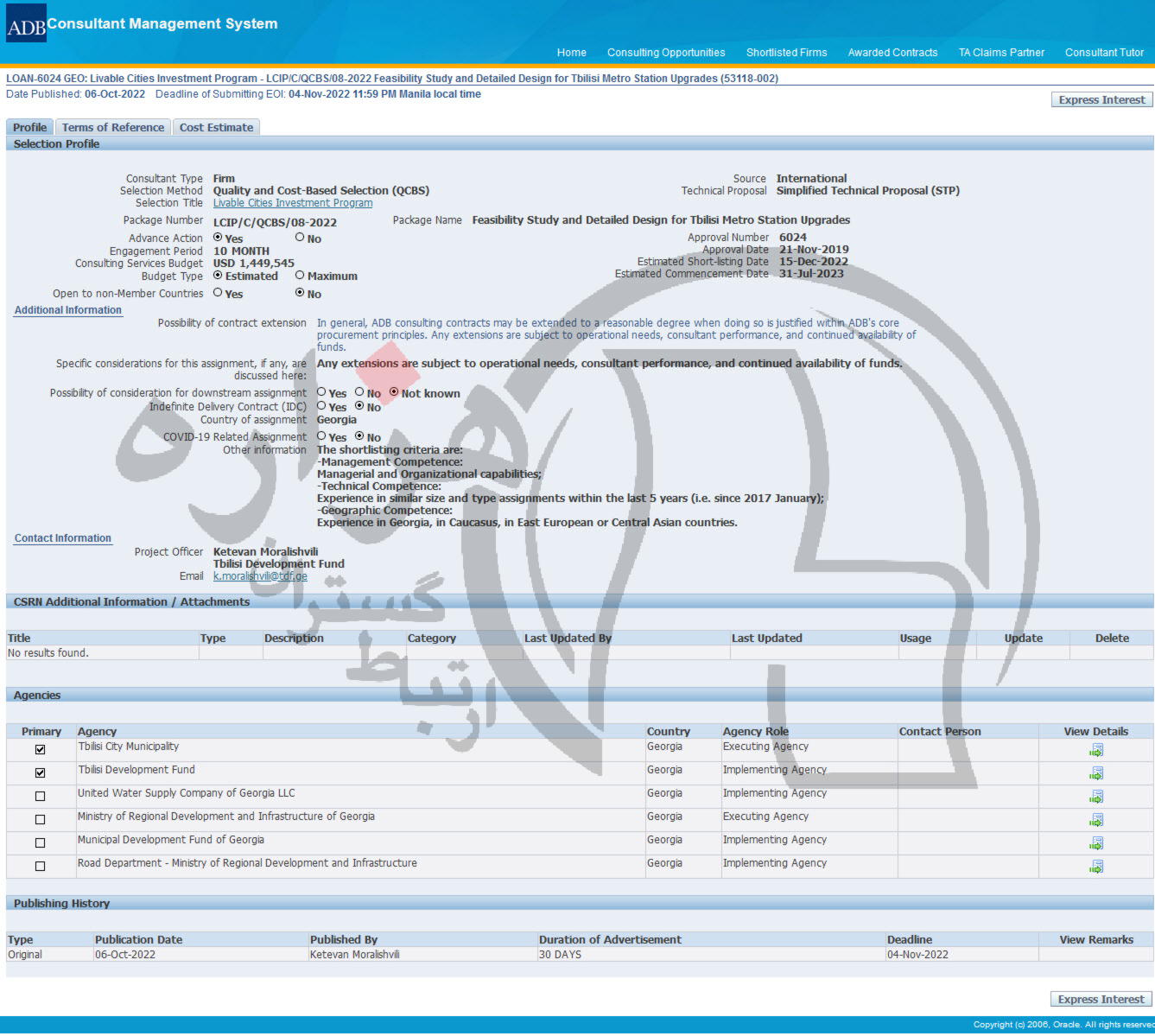Image resolution: width=1155 pixels, height=1036 pixels.
Task: Select the USD 1,449,545 budget value
Action: 254,264
